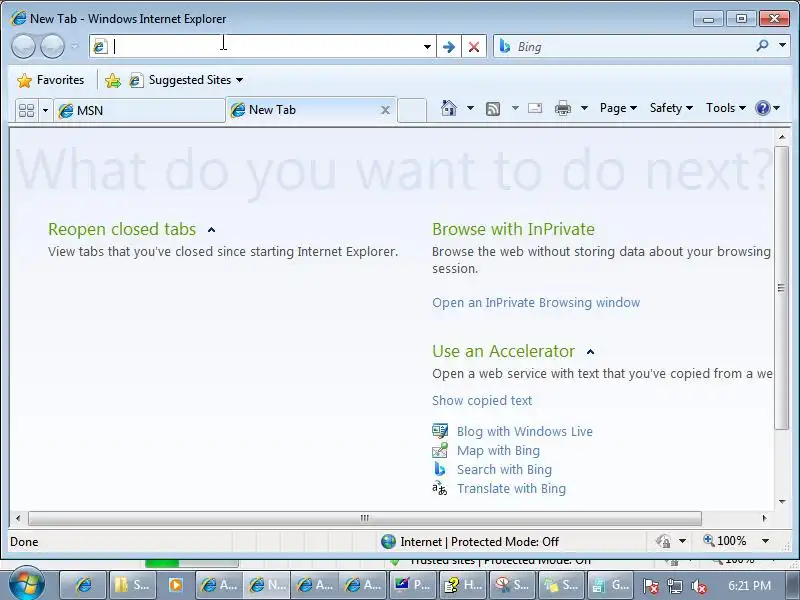This screenshot has width=800, height=600.
Task: Click Map with Bing link
Action: tap(498, 451)
